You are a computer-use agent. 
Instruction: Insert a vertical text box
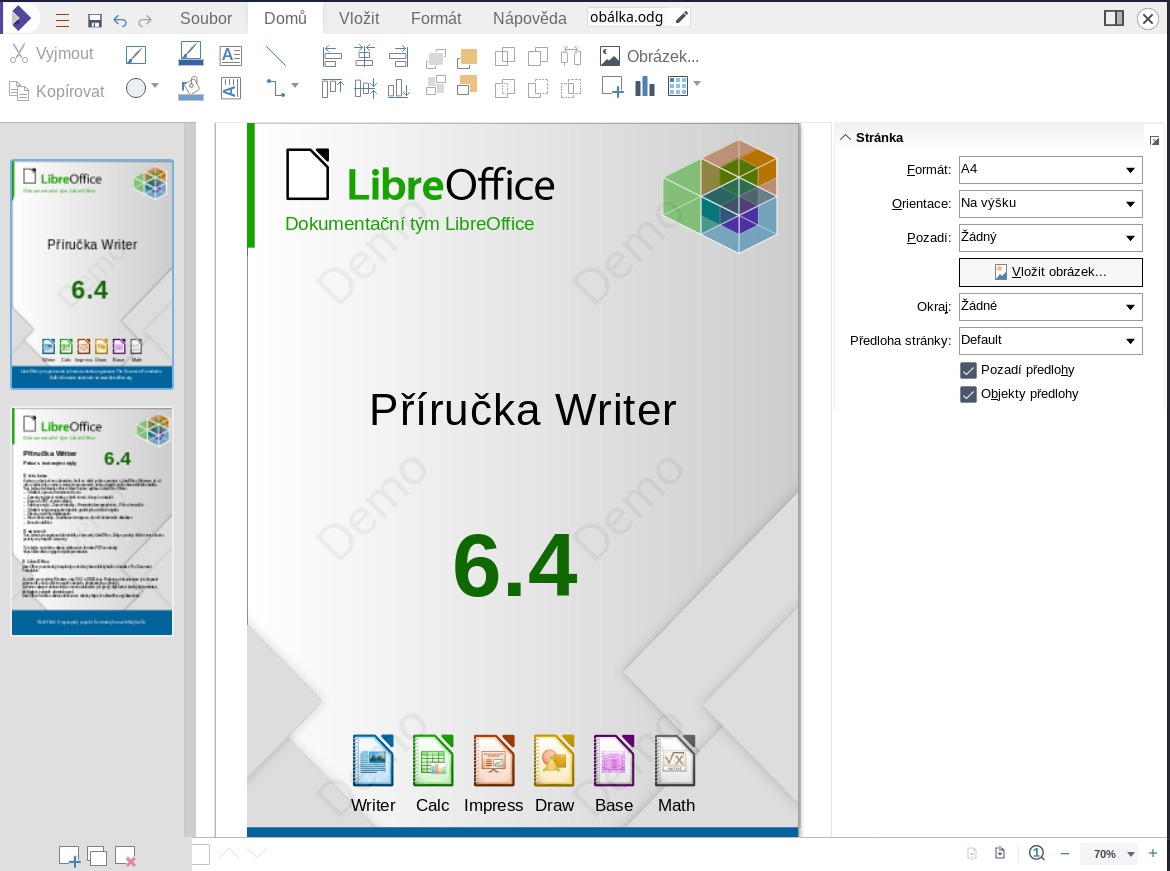click(x=231, y=88)
